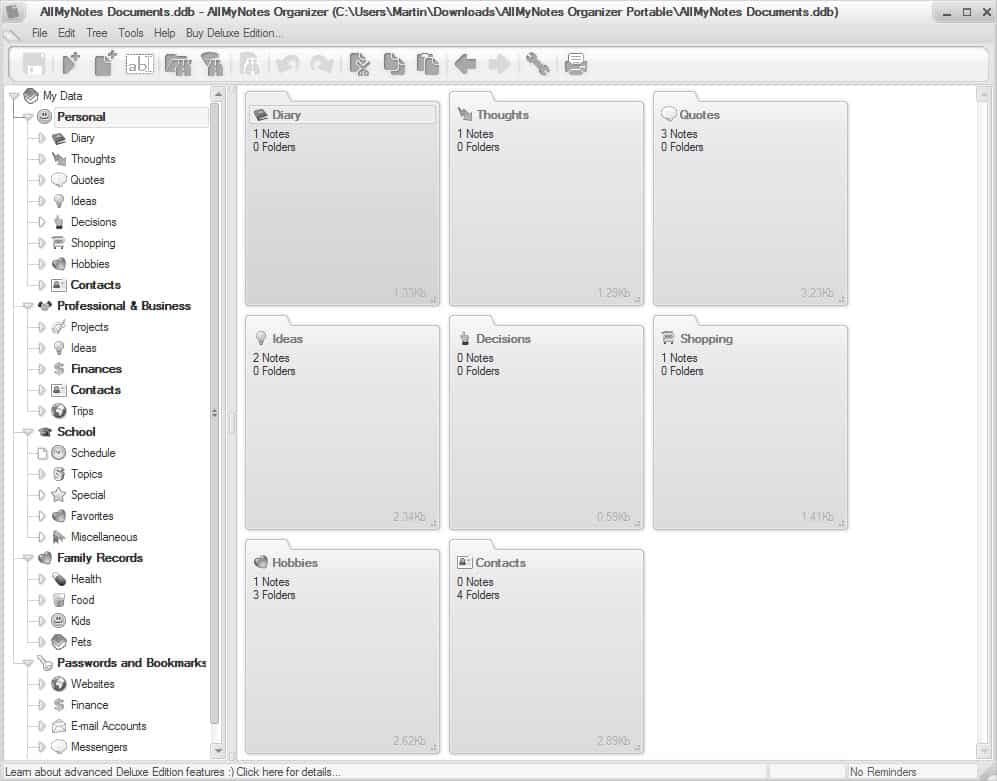Click the New Folder toolbar icon
This screenshot has height=781, width=997.
pyautogui.click(x=101, y=64)
